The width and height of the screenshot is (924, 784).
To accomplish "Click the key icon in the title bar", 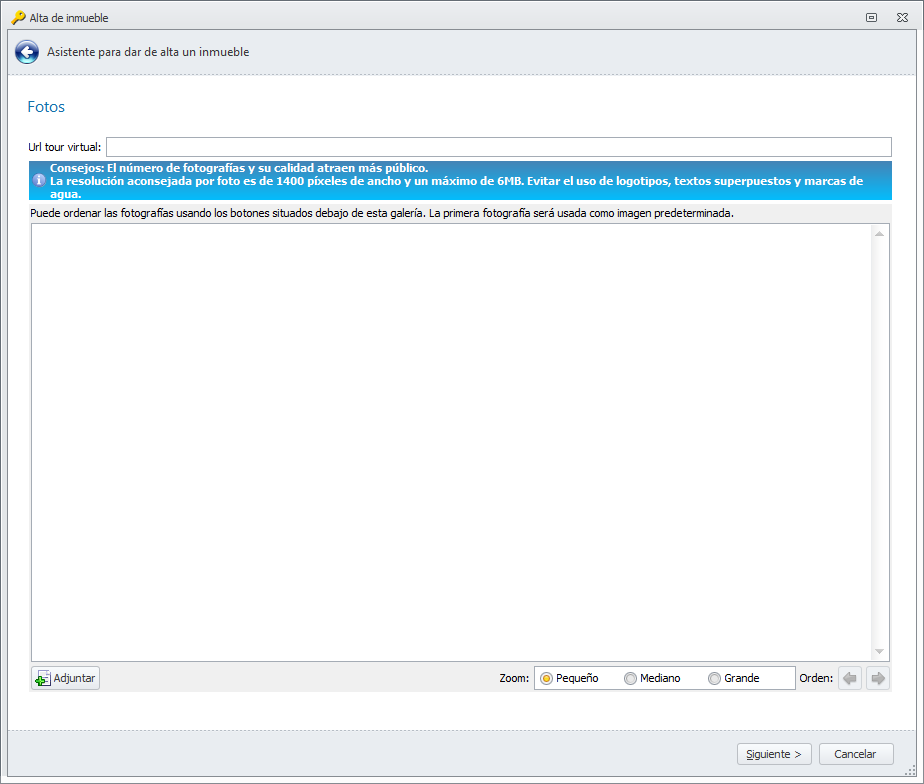I will [x=18, y=18].
